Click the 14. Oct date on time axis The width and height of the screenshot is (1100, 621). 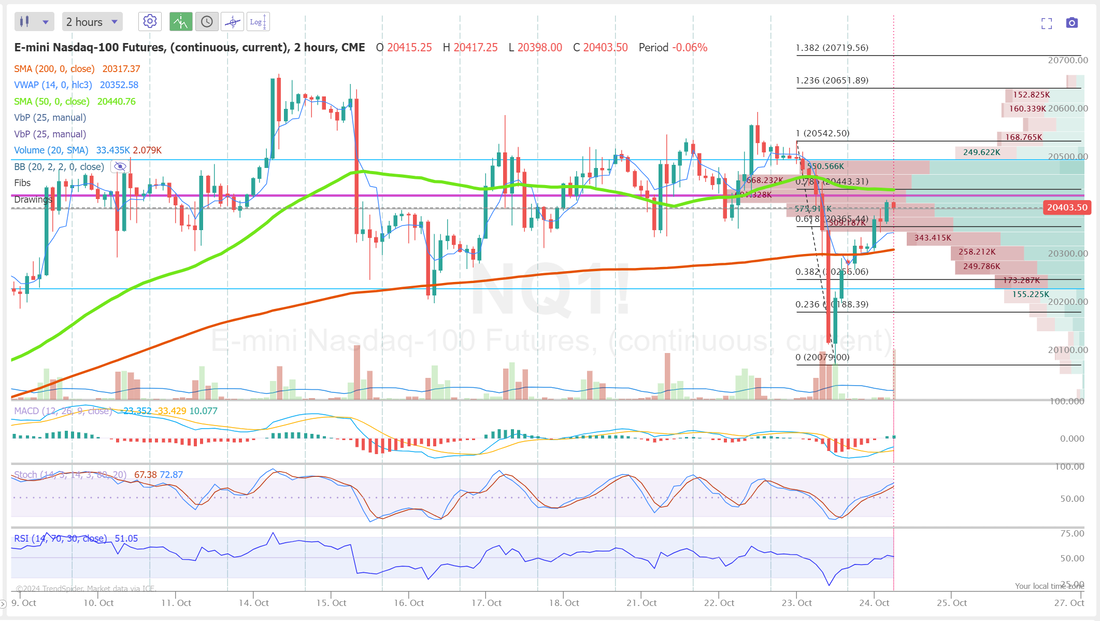click(254, 603)
